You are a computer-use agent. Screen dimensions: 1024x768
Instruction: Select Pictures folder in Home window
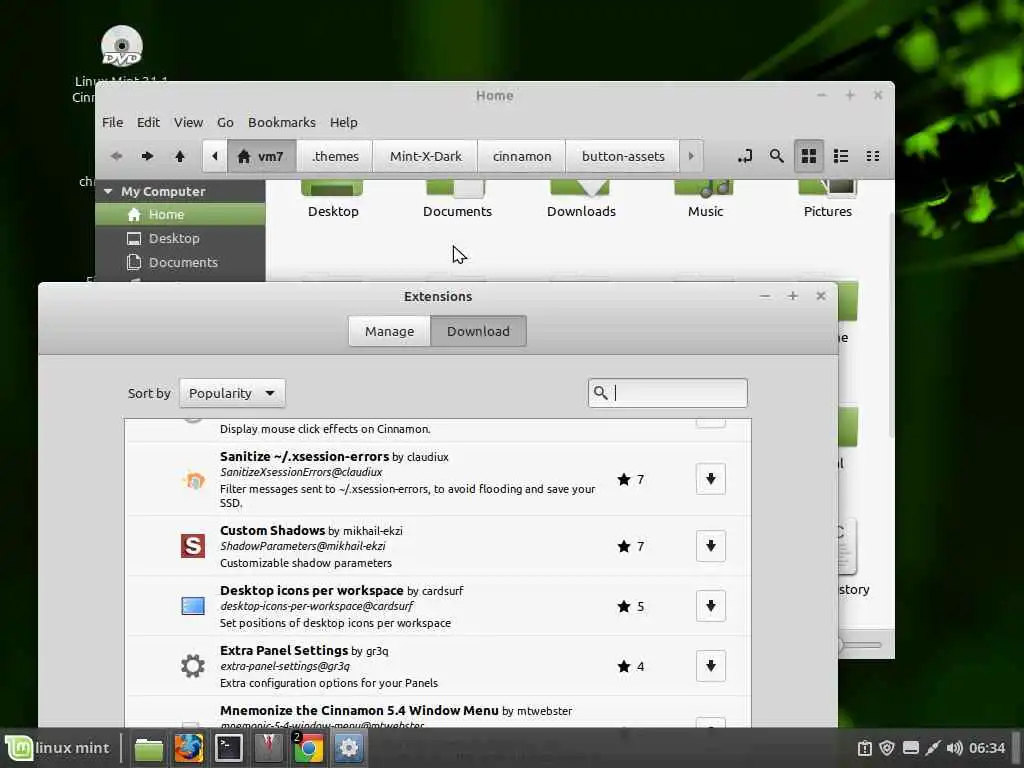[827, 200]
